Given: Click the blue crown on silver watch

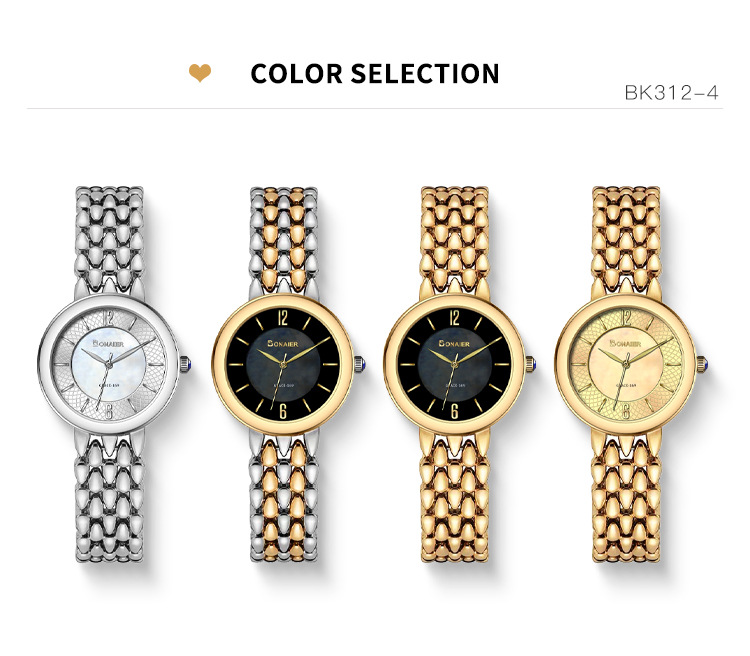Looking at the screenshot, I should click(x=186, y=365).
